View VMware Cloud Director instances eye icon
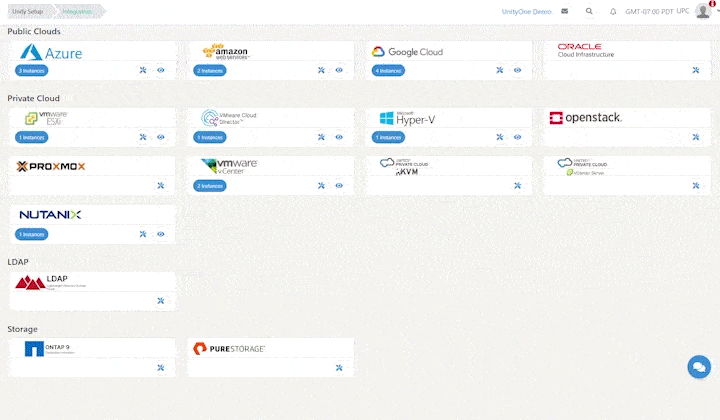 339,137
